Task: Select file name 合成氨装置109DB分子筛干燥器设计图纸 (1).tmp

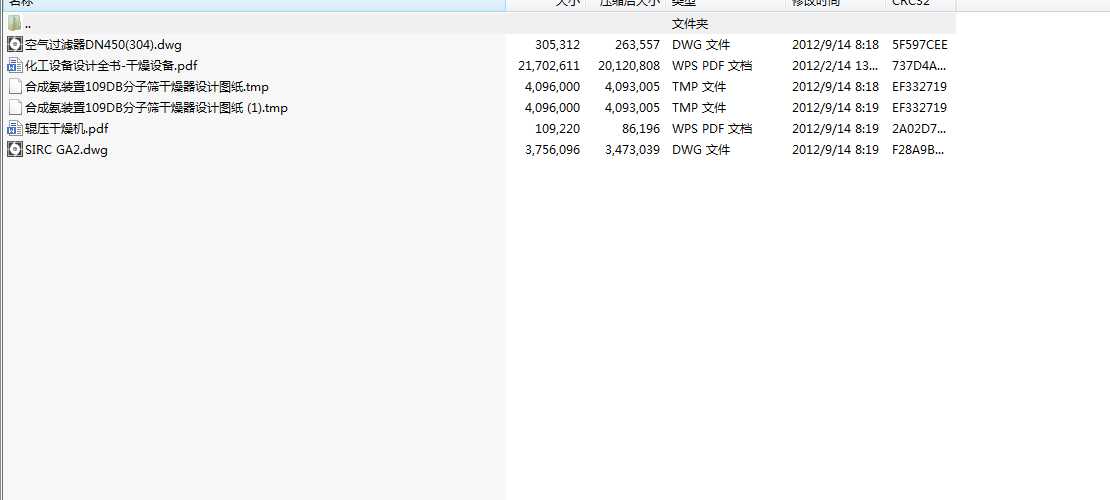Action: point(156,108)
